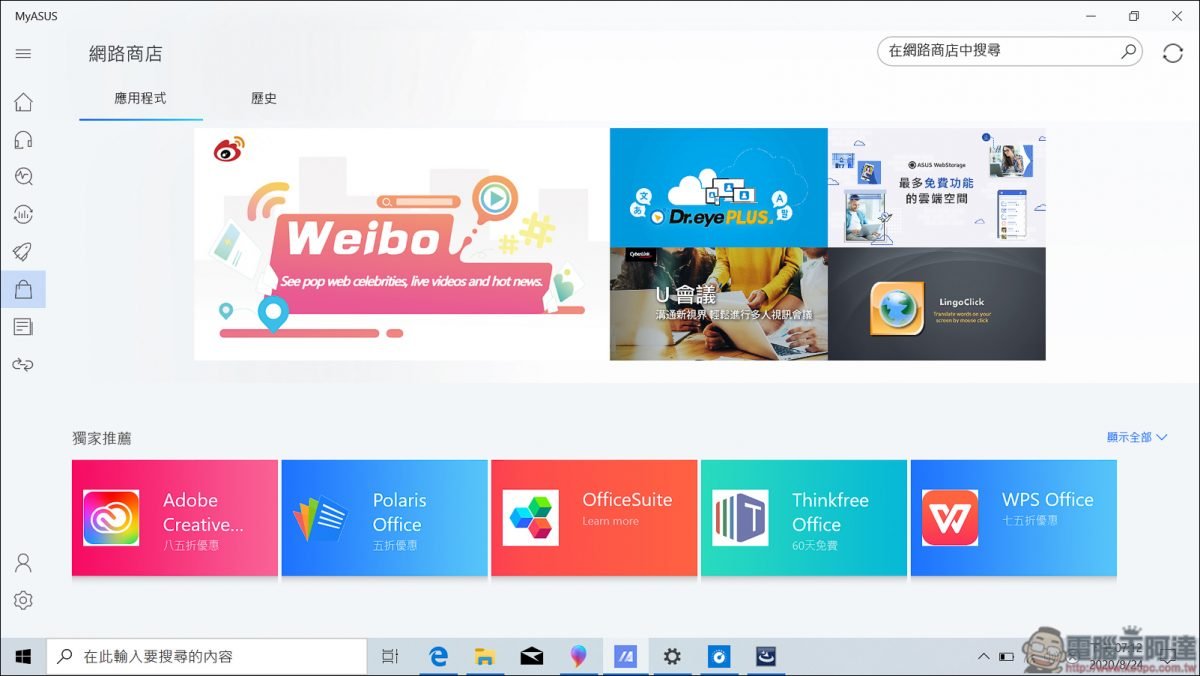
Task: Open the sidebar update icon with circular arrow
Action: point(23,214)
